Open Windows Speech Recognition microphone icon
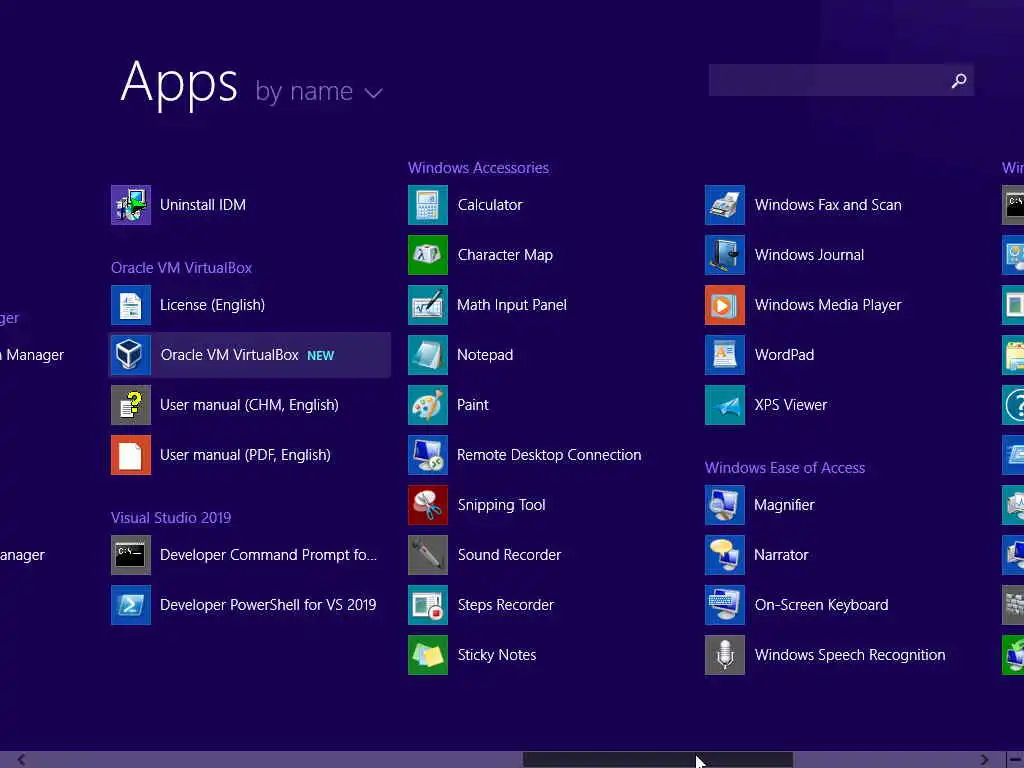1024x768 pixels. click(725, 655)
